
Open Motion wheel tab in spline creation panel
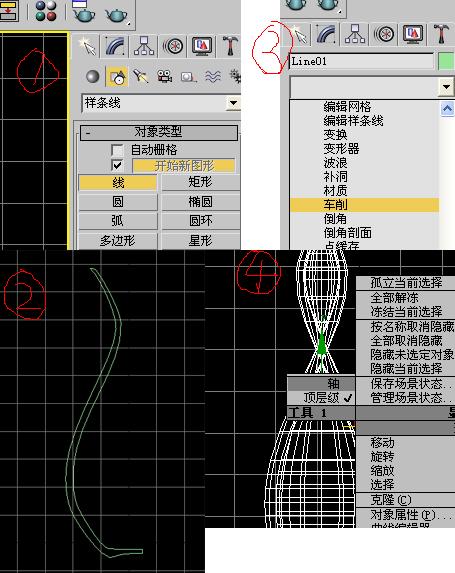[x=172, y=46]
